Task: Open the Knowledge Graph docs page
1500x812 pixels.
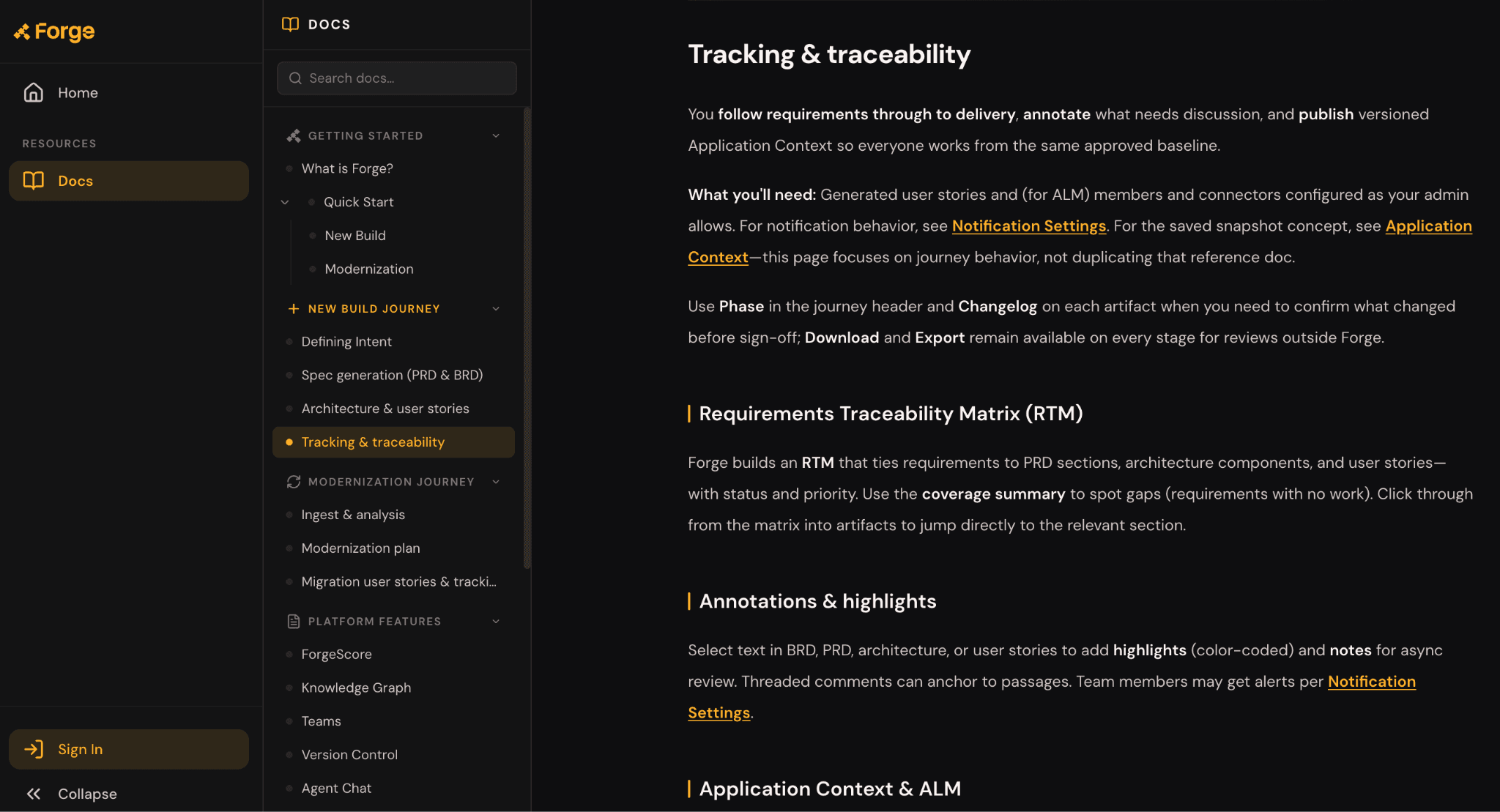Action: (x=356, y=688)
